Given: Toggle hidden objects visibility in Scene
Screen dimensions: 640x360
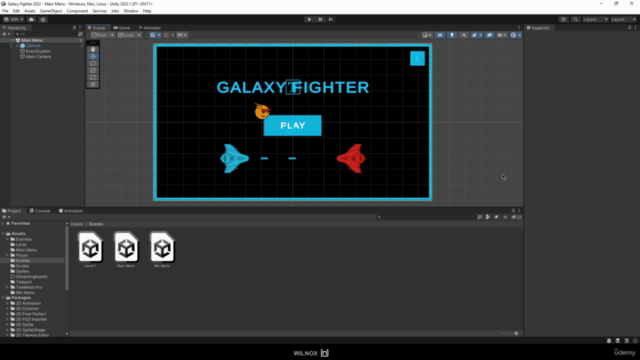Looking at the screenshot, I should pyautogui.click(x=489, y=35).
